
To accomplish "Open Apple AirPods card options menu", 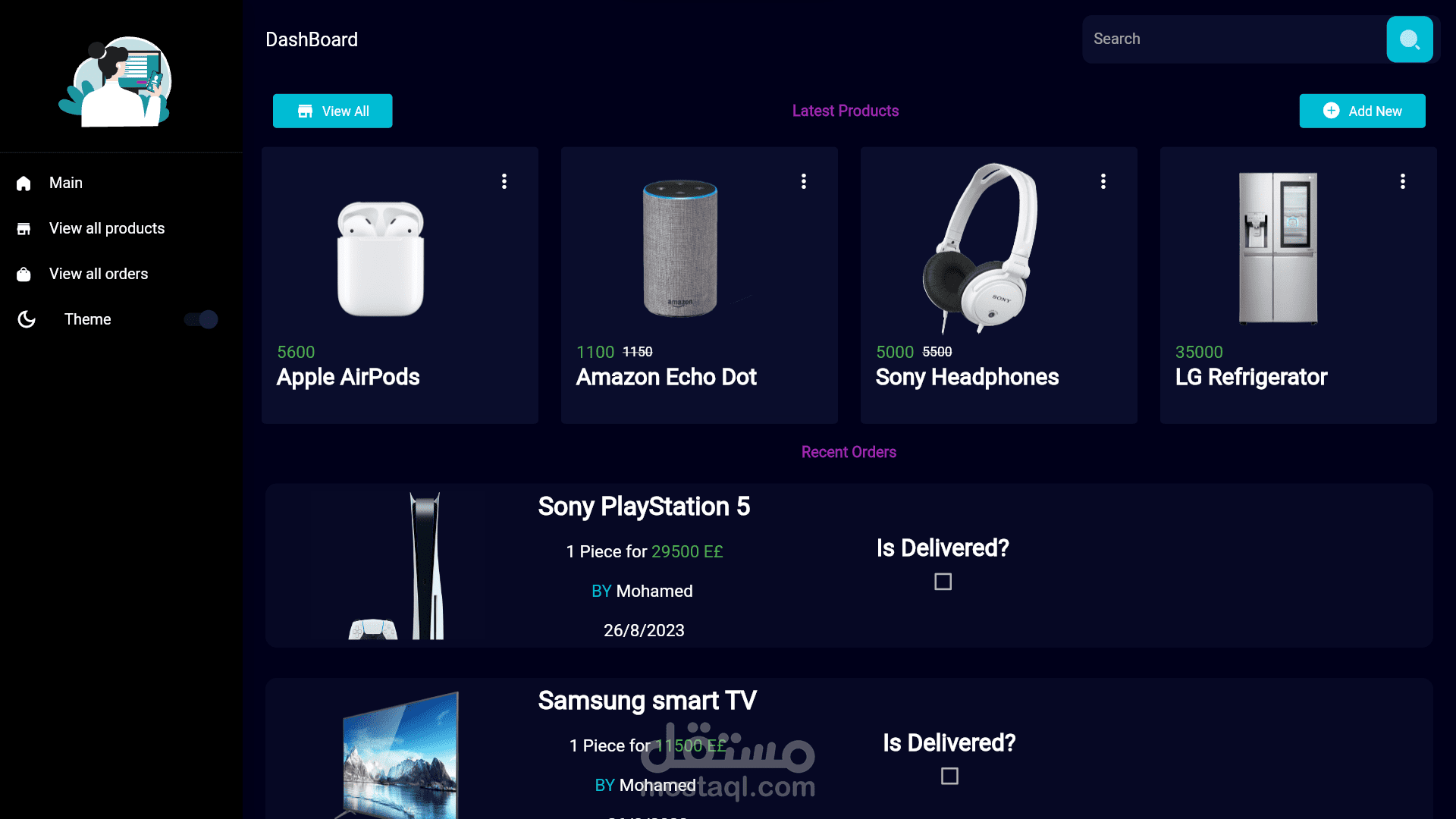I will (504, 181).
